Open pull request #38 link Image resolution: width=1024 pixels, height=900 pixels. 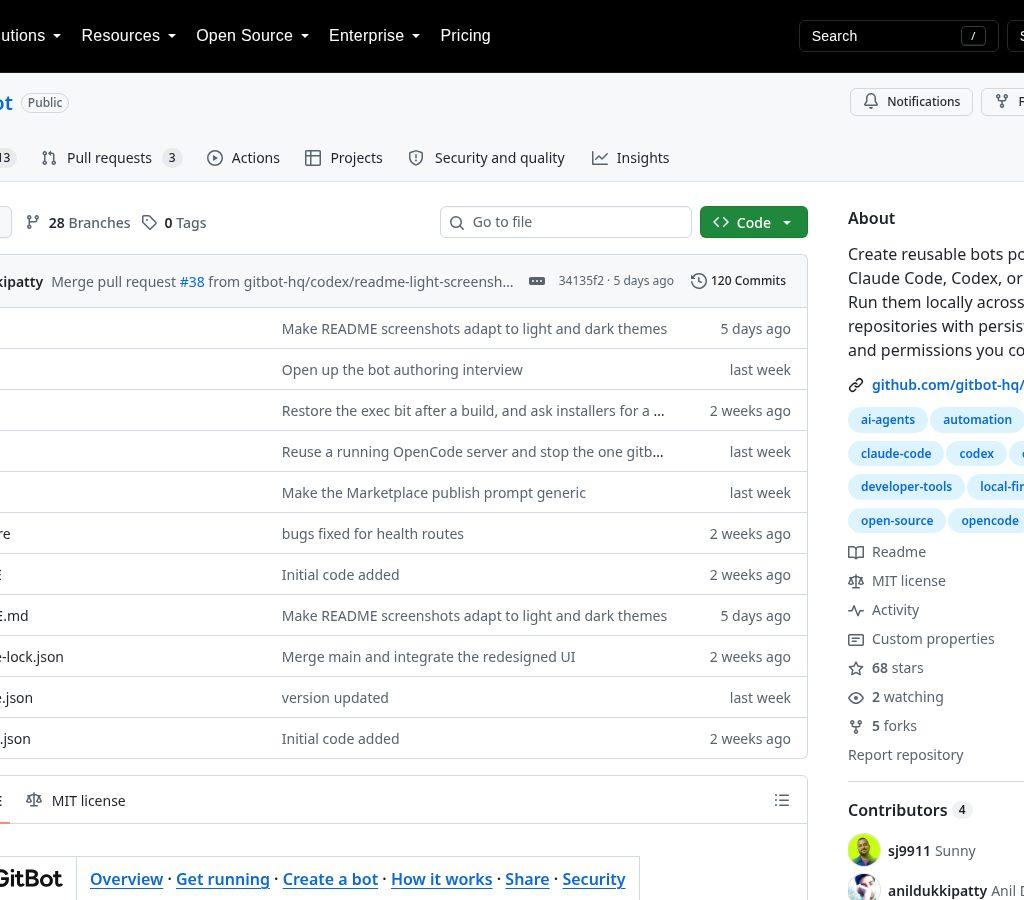coord(192,281)
